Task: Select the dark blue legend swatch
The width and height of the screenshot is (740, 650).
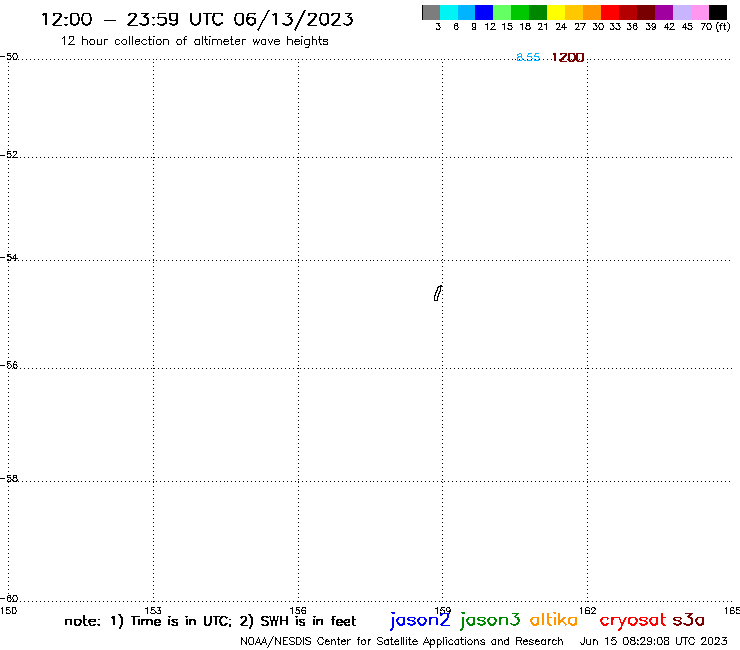Action: [484, 12]
